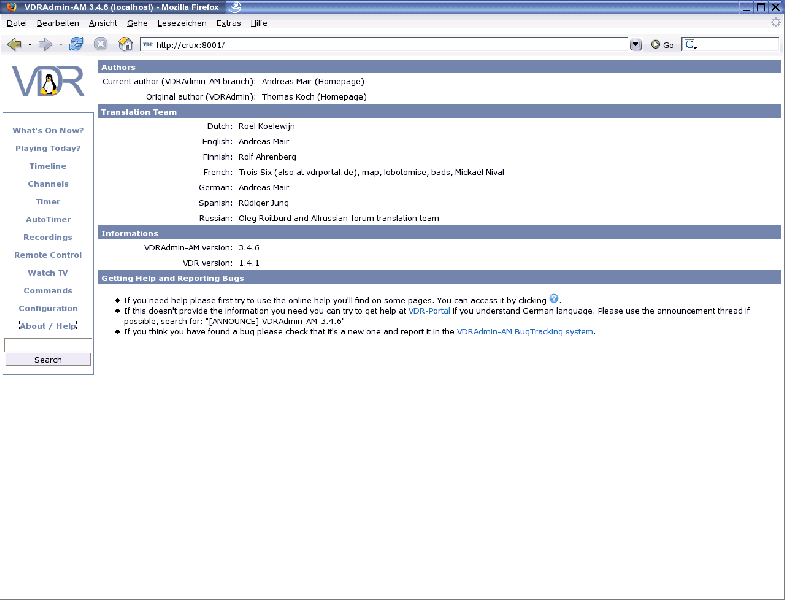Click the browser Back arrow button
The width and height of the screenshot is (785, 600).
coord(14,44)
